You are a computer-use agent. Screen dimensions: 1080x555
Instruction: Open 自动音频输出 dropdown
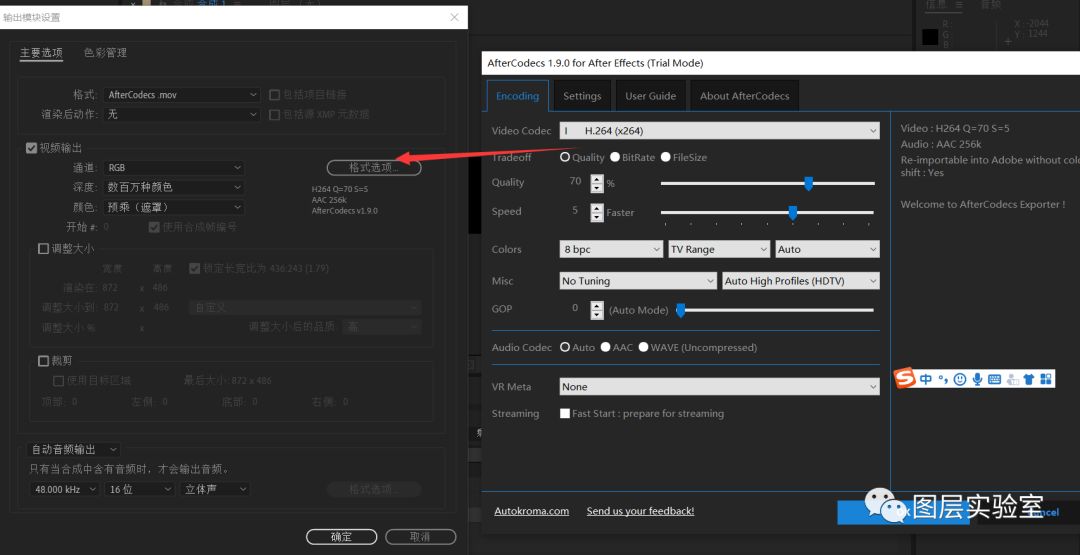[x=74, y=450]
